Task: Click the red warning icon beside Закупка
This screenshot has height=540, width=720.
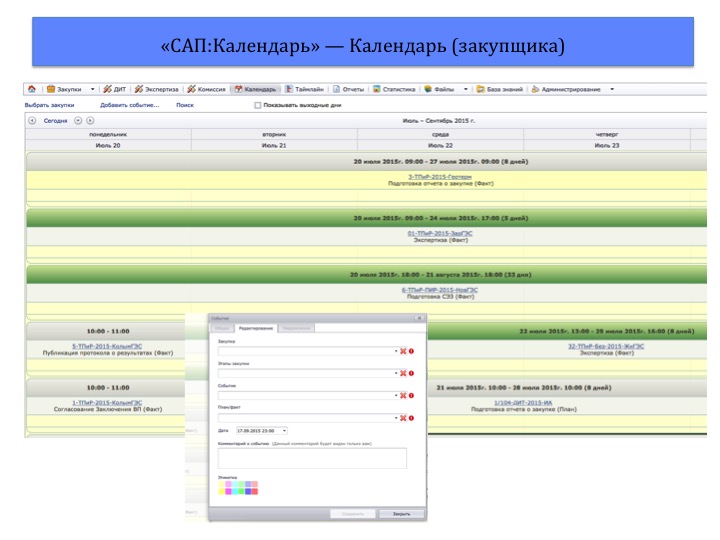Action: tap(411, 351)
